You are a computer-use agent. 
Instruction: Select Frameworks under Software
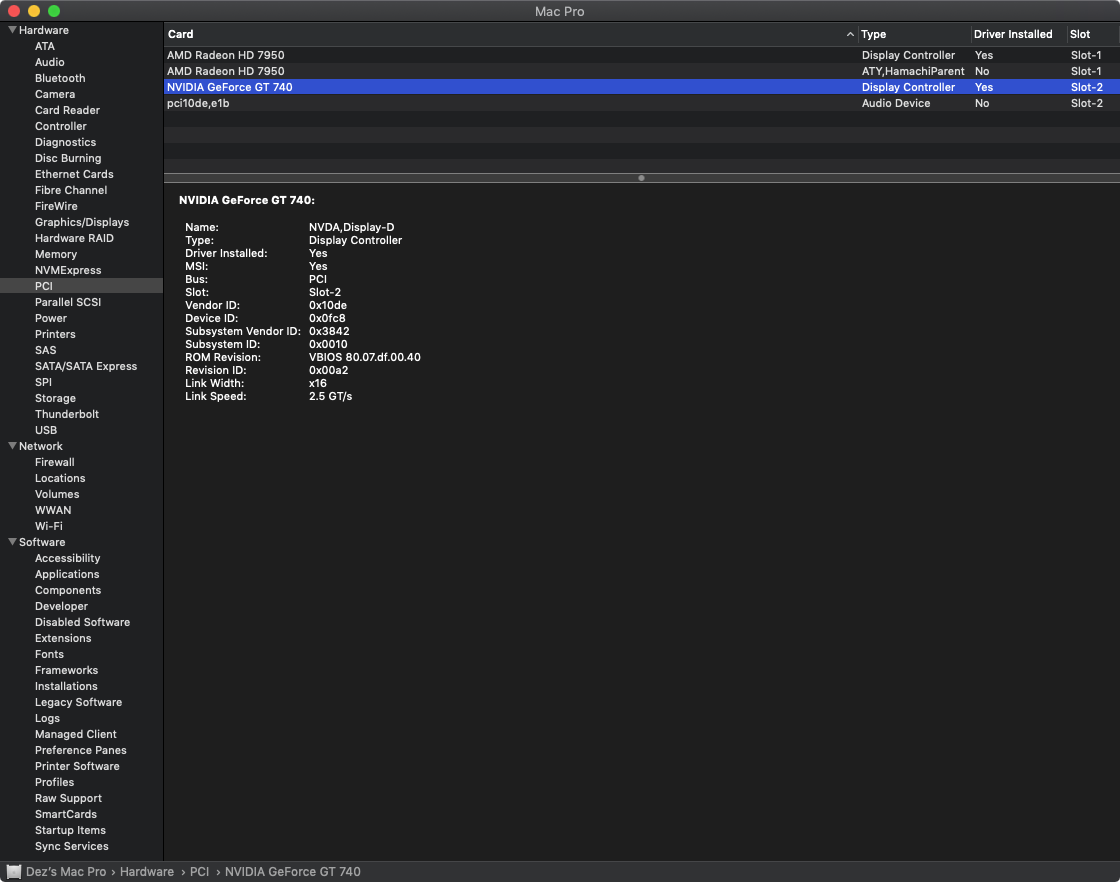pyautogui.click(x=66, y=670)
